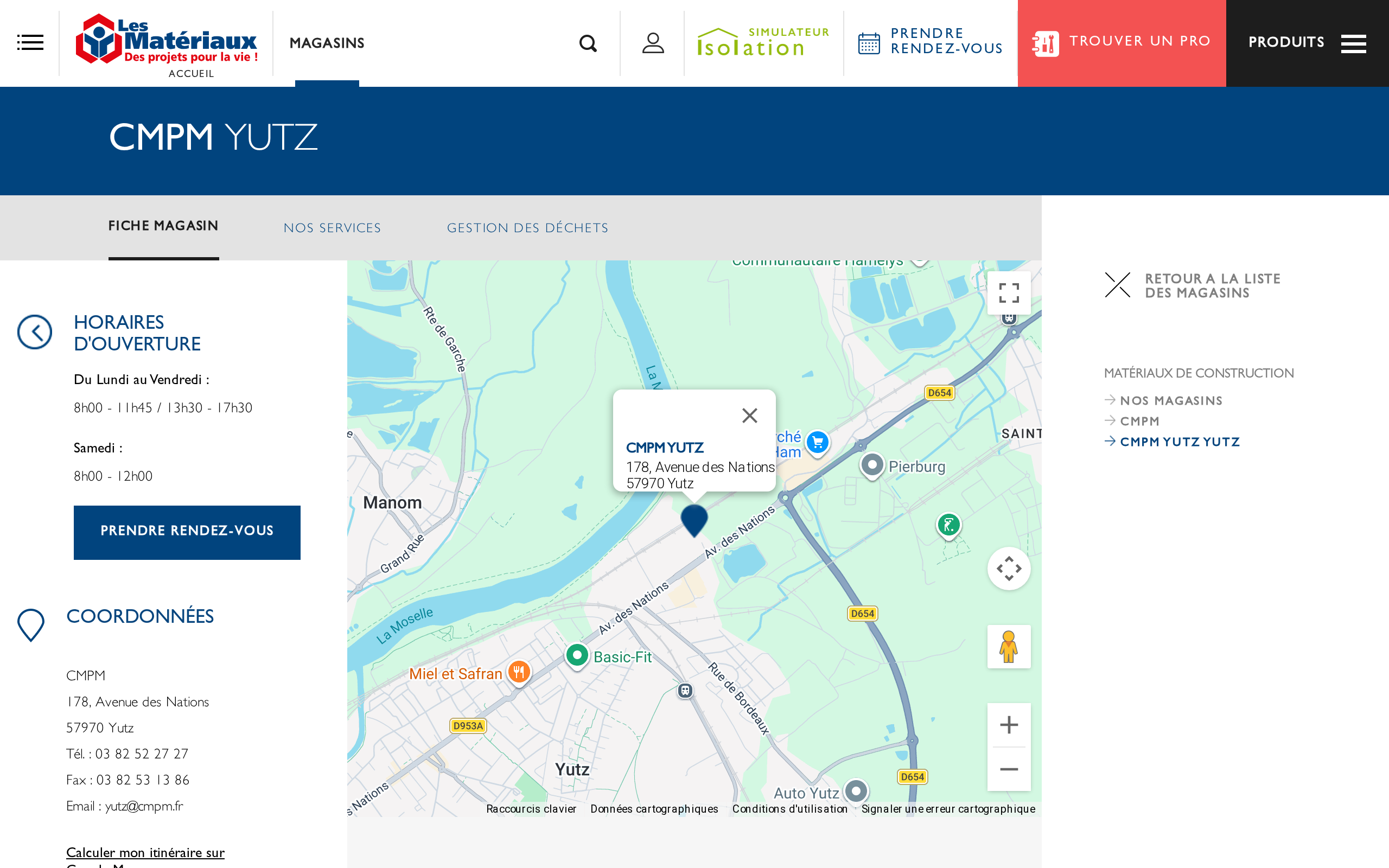Click the back arrow circle beside Horaires
The height and width of the screenshot is (868, 1389).
coord(34,332)
